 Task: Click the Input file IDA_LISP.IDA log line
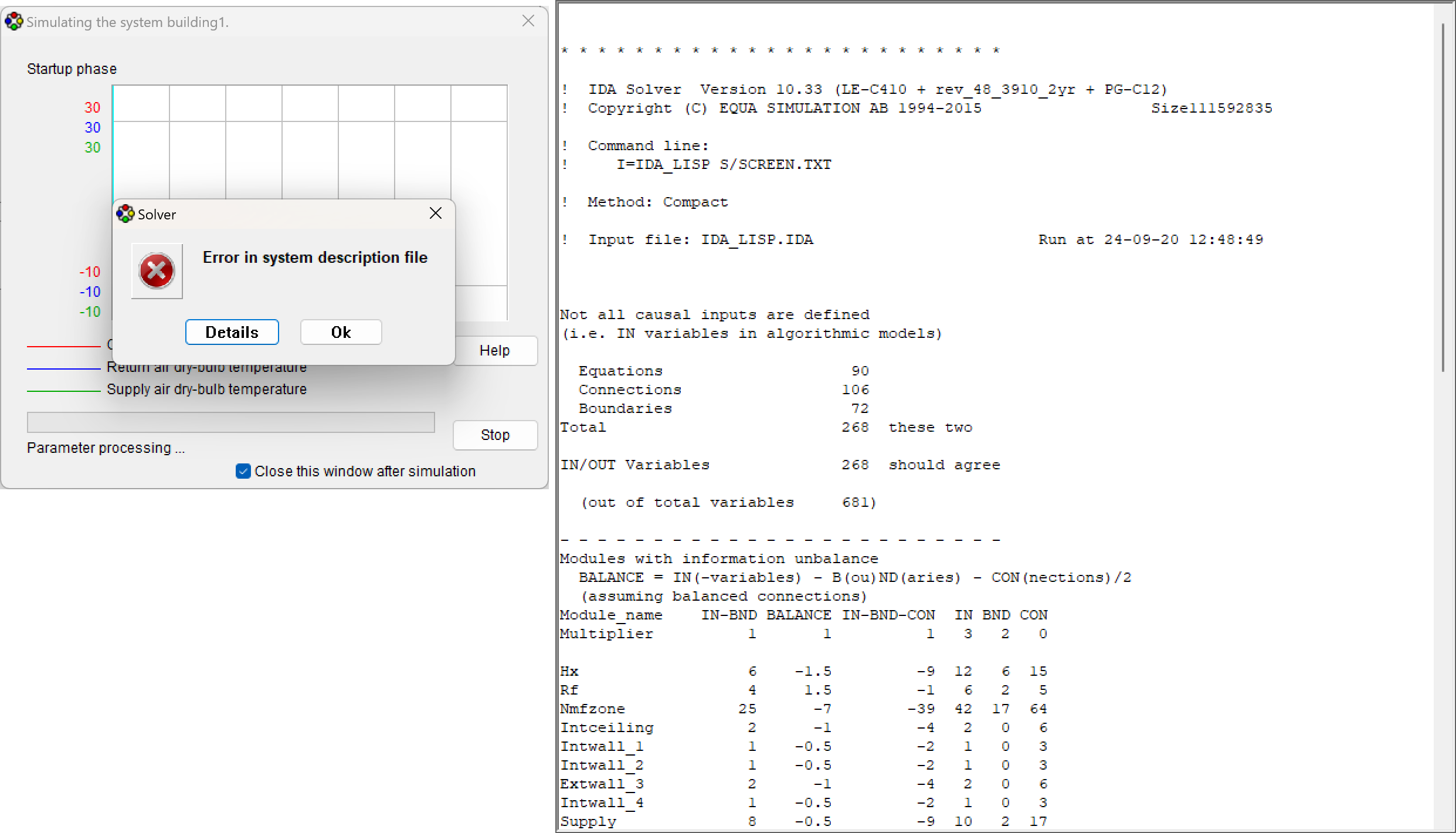[x=701, y=240]
